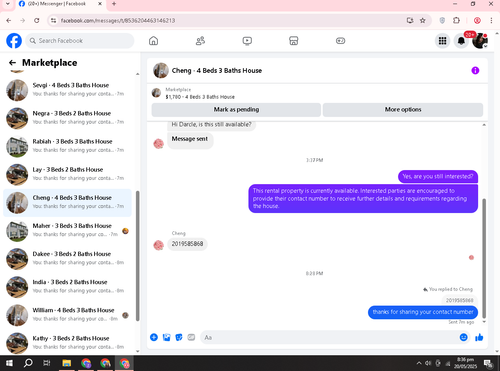This screenshot has height=371, width=500.
Task: Open Sevgi - 4 Beds 3 Baths House chat
Action: click(67, 90)
